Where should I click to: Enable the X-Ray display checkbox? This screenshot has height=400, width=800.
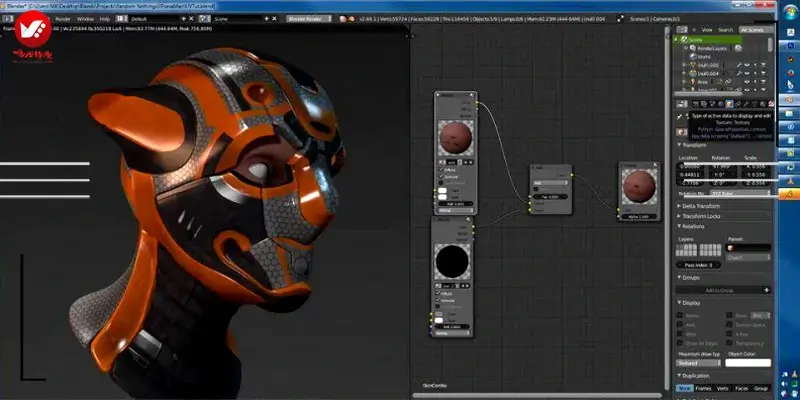click(x=729, y=334)
